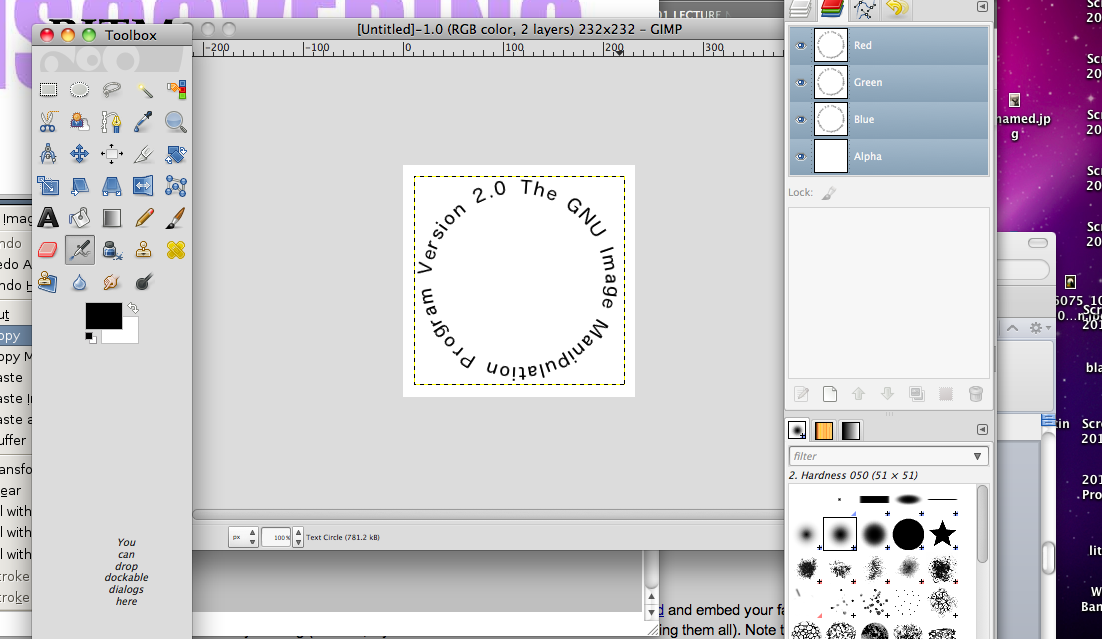1102x639 pixels.
Task: Select the Cage Transform tool
Action: coord(176,186)
